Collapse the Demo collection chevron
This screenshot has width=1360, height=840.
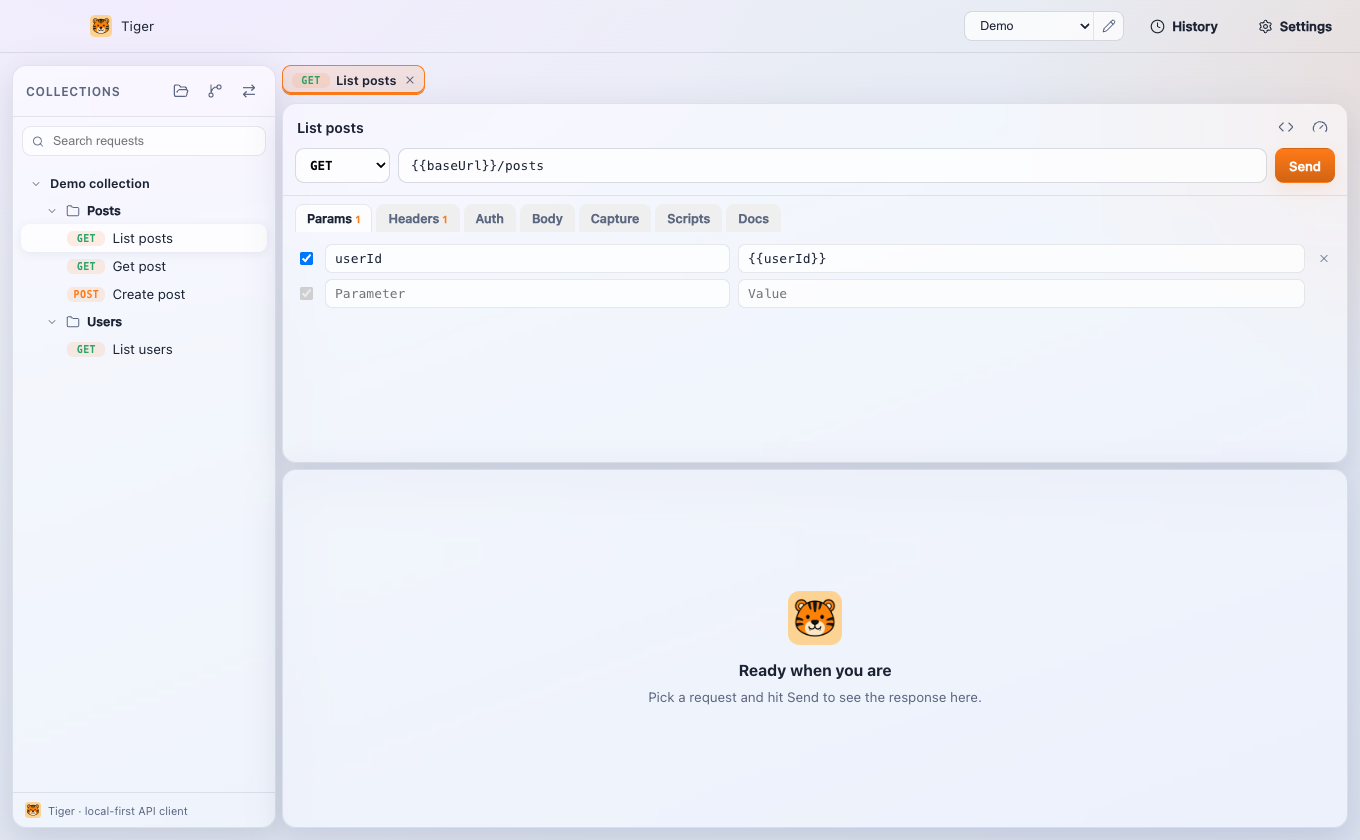click(x=36, y=184)
